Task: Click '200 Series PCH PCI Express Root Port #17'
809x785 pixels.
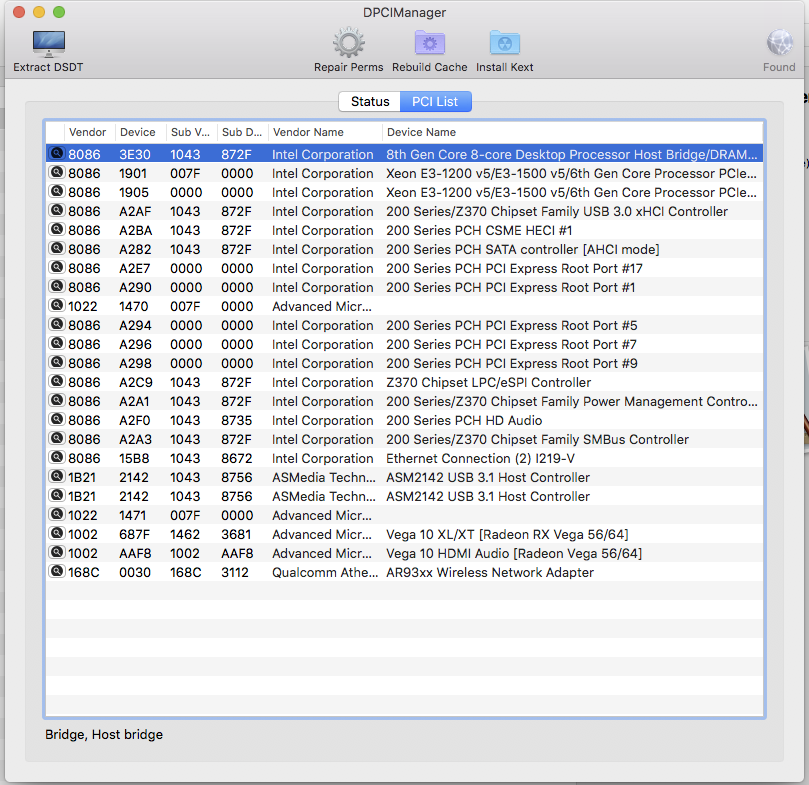Action: pyautogui.click(x=514, y=268)
